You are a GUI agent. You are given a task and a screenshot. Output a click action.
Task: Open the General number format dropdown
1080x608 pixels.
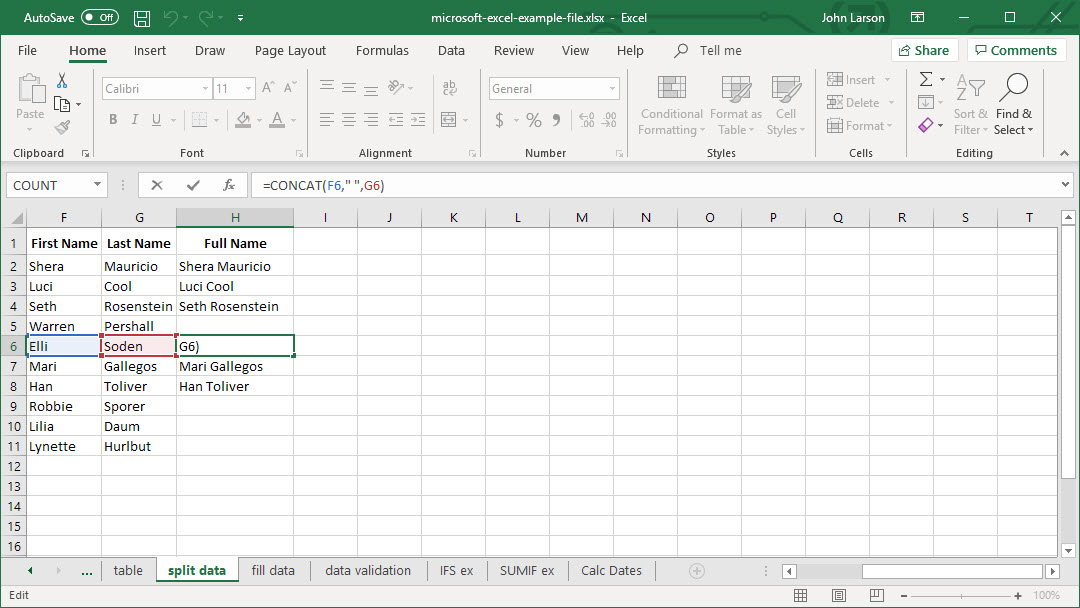click(613, 89)
